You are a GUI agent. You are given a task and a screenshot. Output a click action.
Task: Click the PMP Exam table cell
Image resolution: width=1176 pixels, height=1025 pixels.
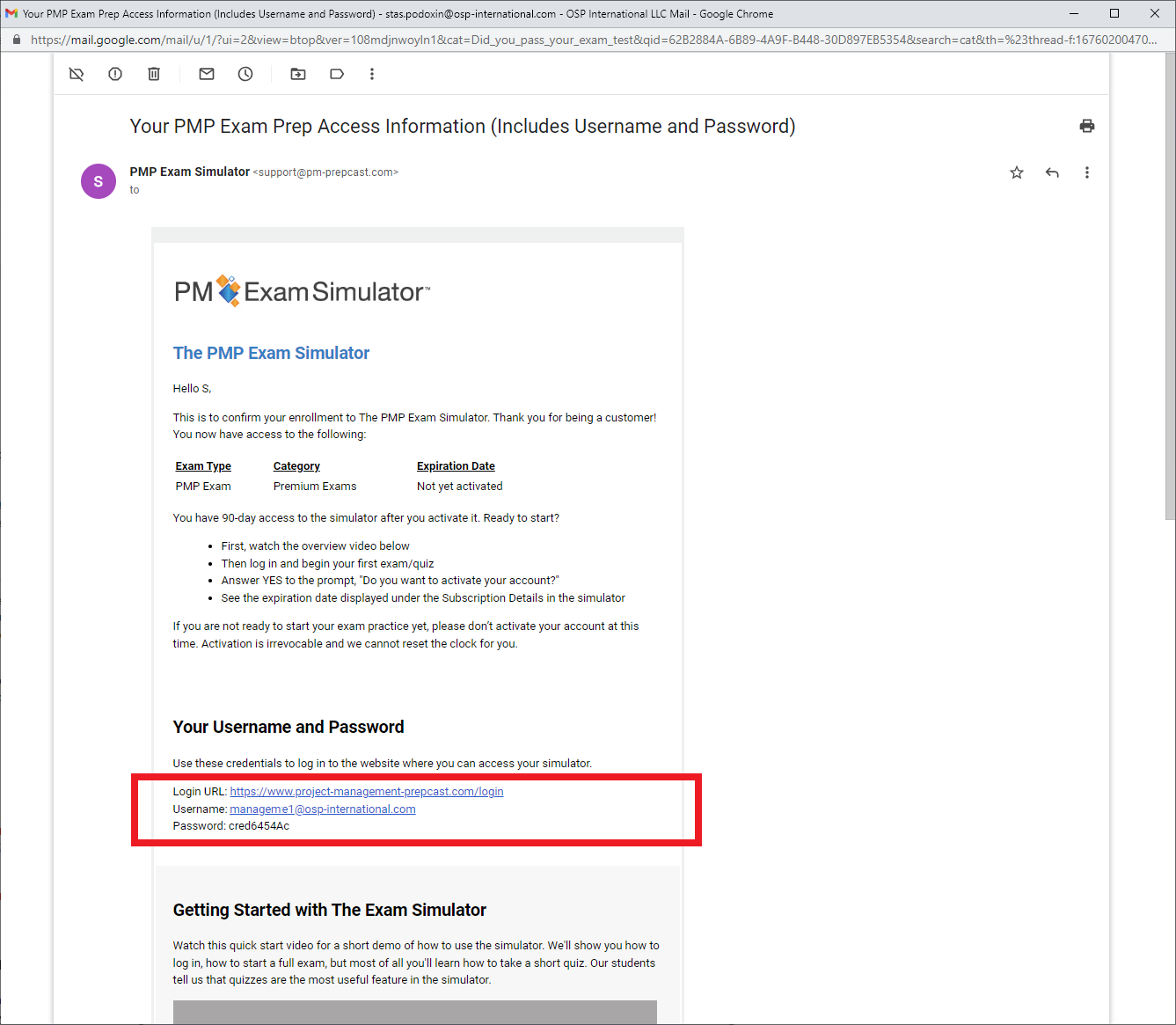pyautogui.click(x=203, y=487)
